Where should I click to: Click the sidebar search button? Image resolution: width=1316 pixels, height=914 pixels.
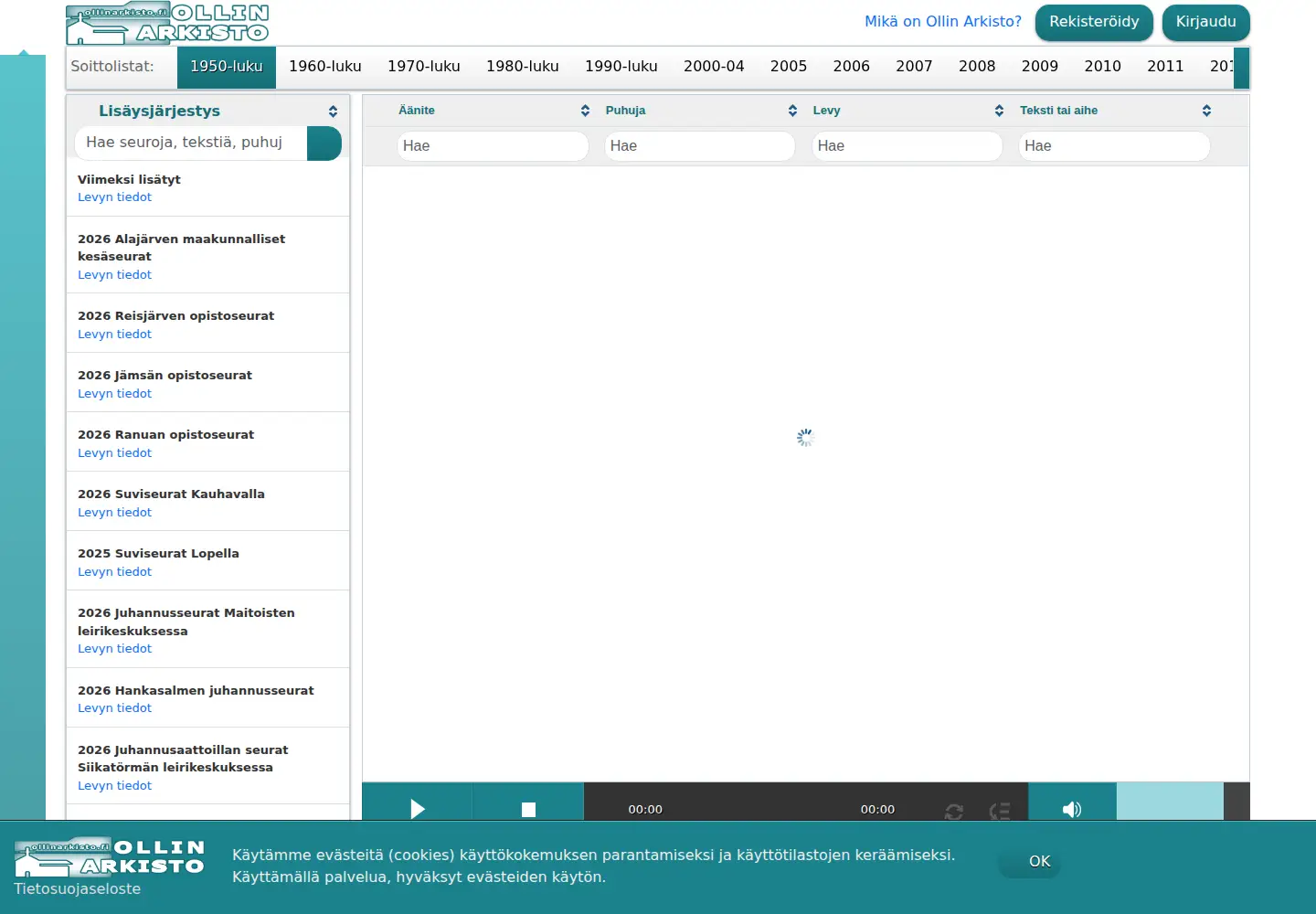tap(324, 143)
